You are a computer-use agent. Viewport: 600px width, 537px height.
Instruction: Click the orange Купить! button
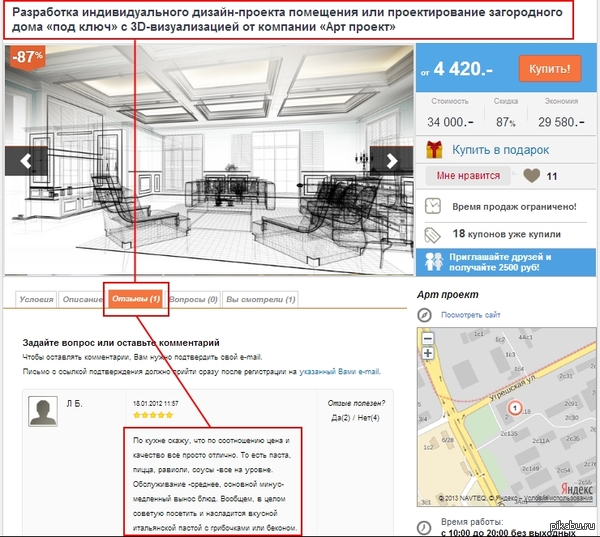tap(550, 69)
